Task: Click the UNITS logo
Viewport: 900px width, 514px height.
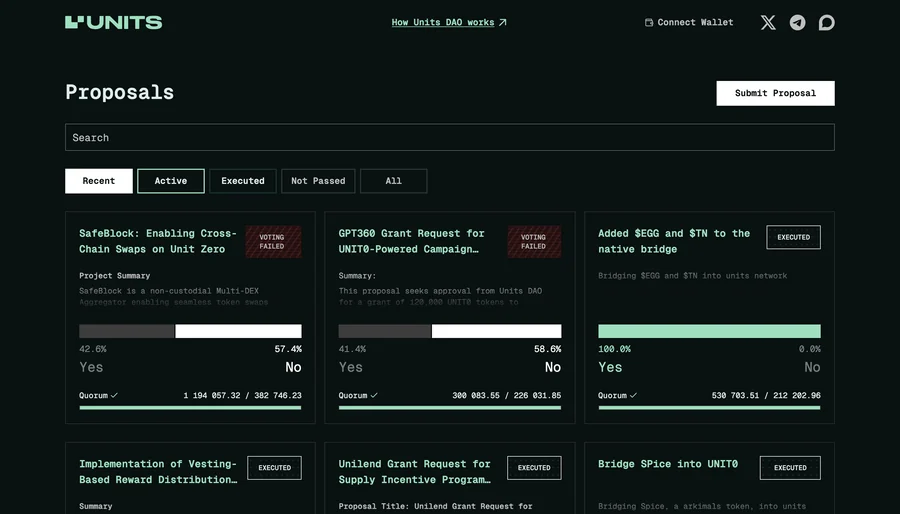Action: 114,22
